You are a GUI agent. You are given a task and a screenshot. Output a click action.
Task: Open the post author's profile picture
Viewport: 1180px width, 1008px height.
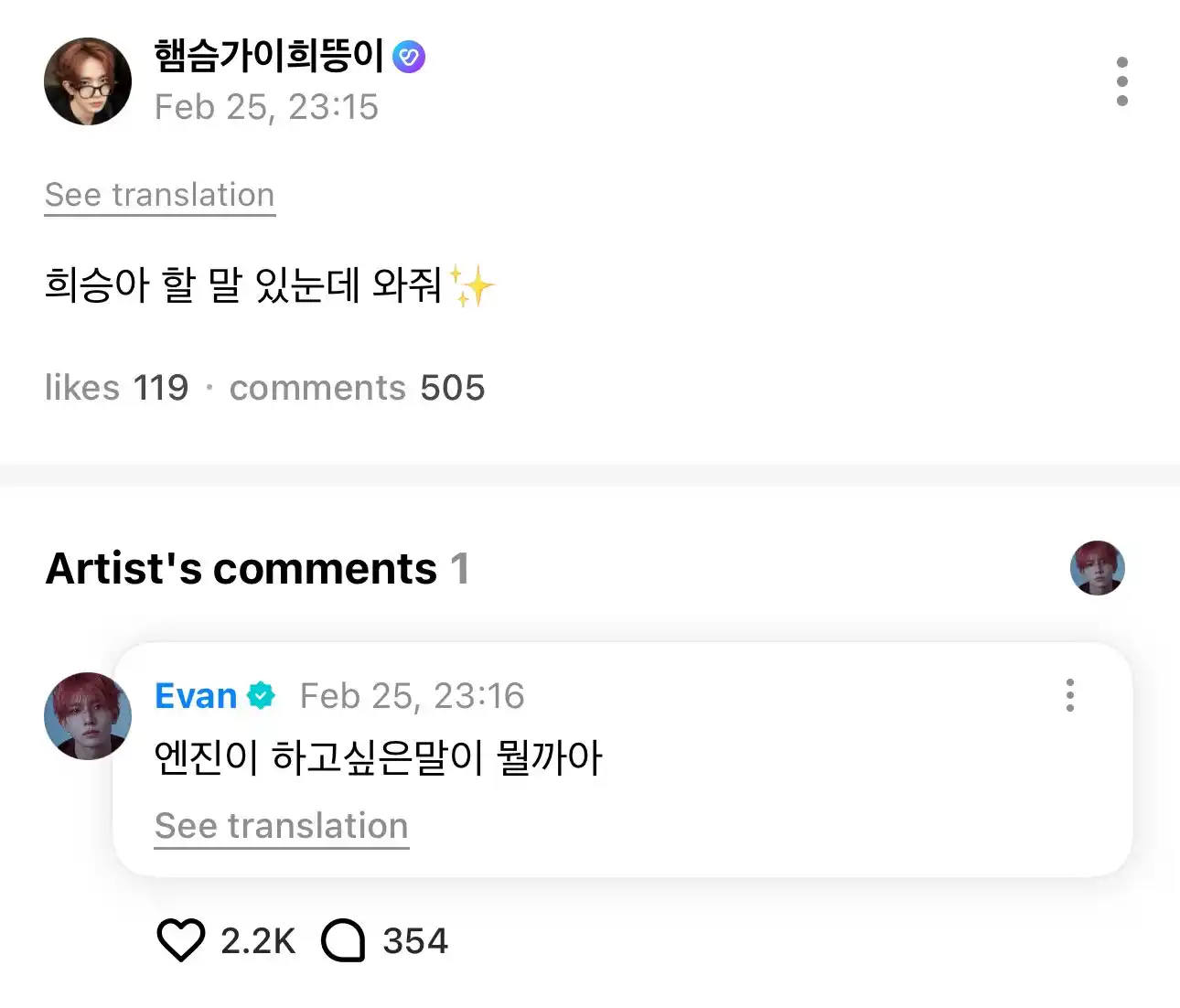[x=88, y=81]
